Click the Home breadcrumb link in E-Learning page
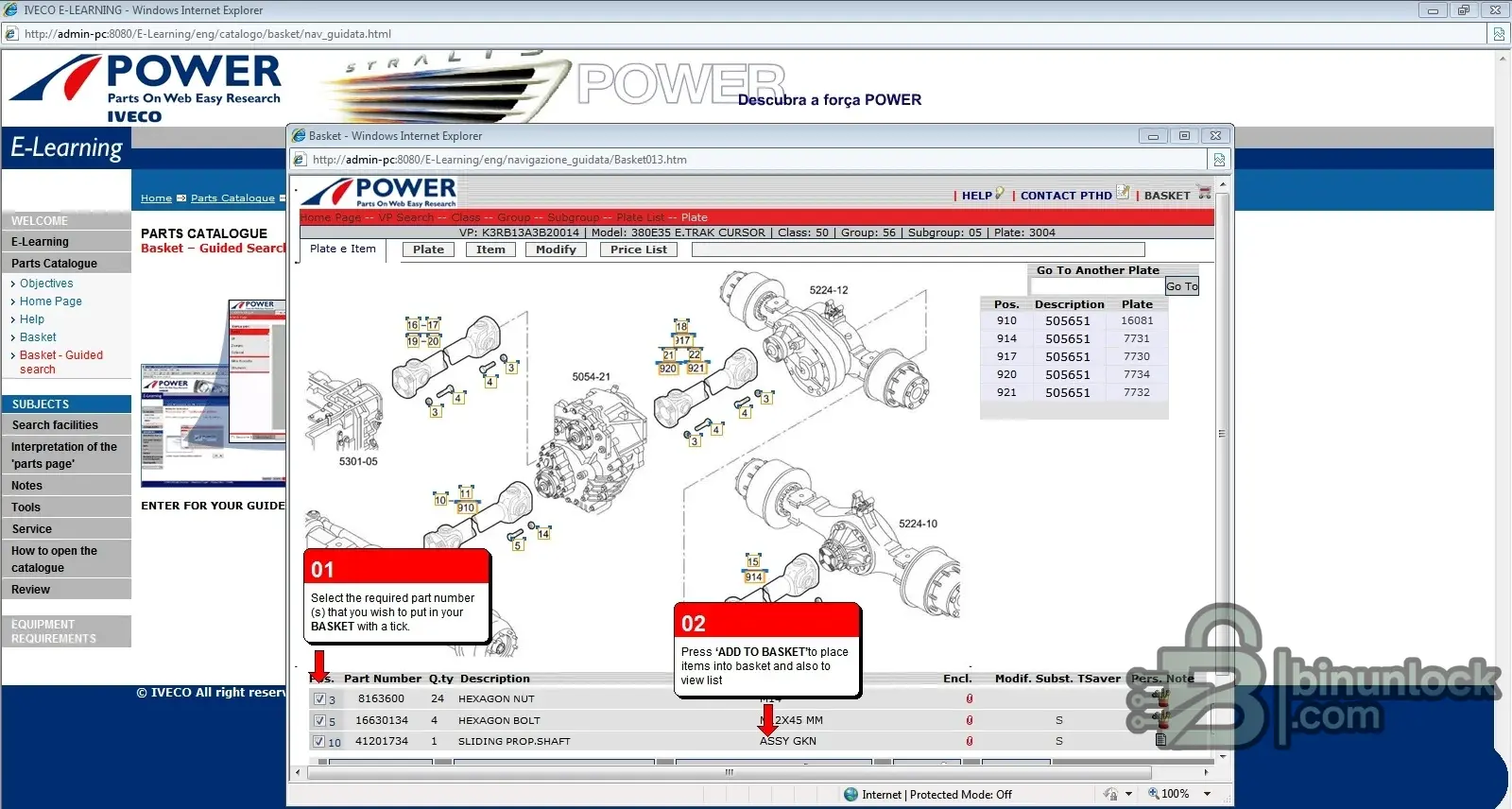Screen dimensions: 1512x809 [x=156, y=198]
